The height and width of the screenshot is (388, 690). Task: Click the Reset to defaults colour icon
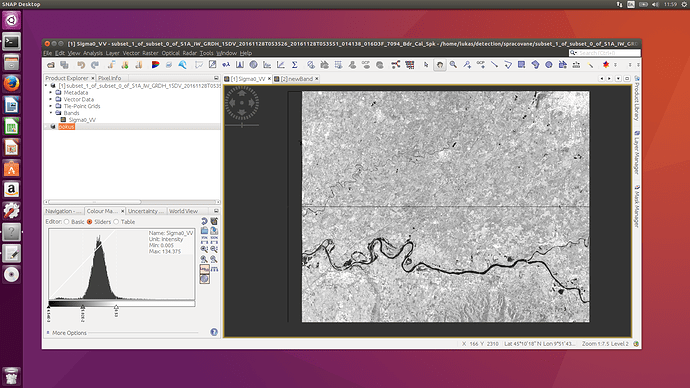pyautogui.click(x=204, y=221)
